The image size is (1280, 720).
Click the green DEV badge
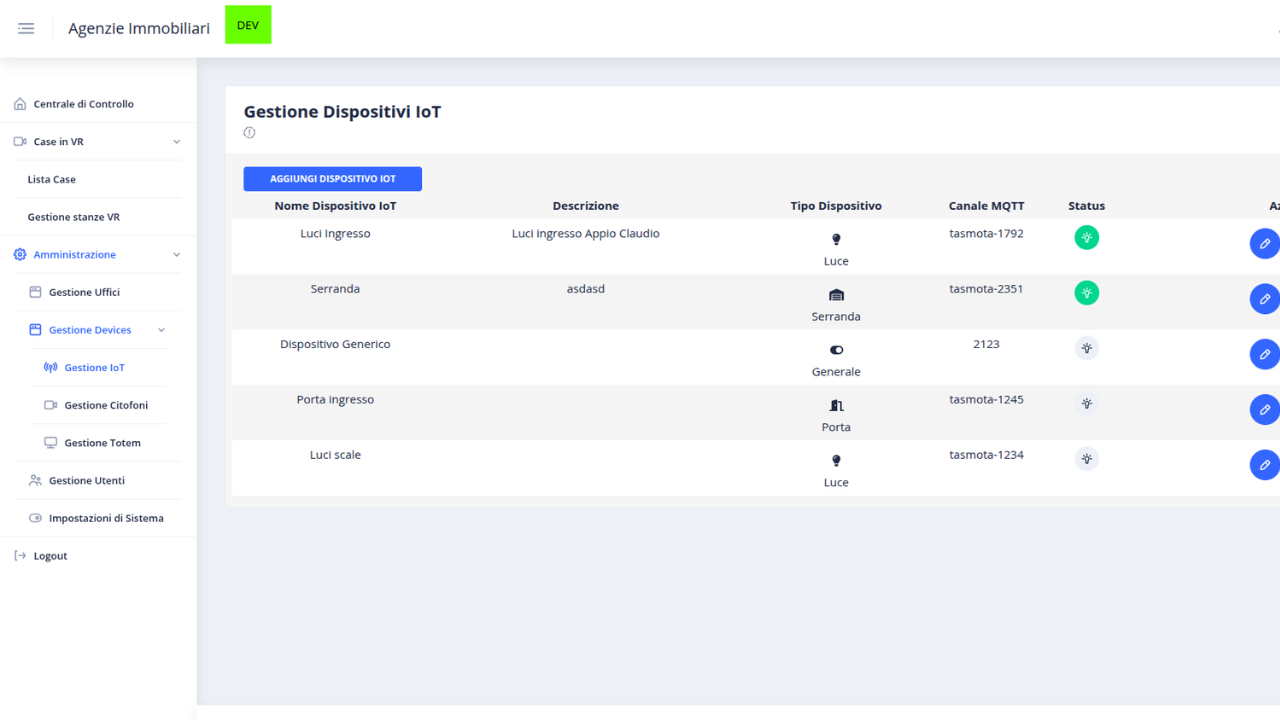[x=248, y=25]
